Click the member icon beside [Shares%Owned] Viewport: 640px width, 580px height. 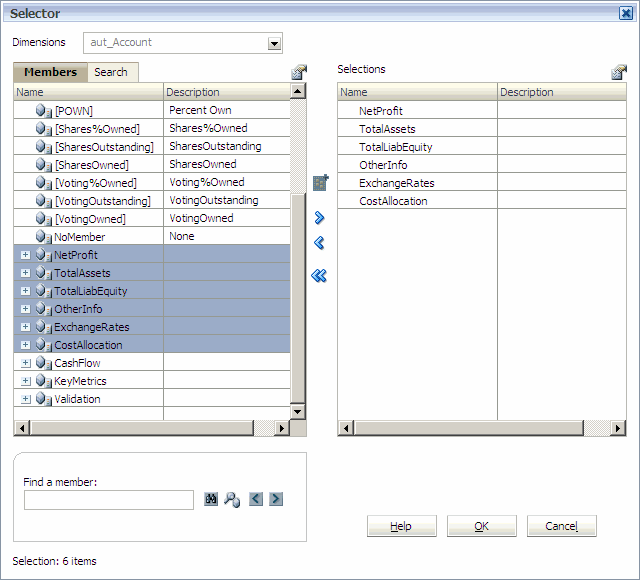(x=43, y=128)
